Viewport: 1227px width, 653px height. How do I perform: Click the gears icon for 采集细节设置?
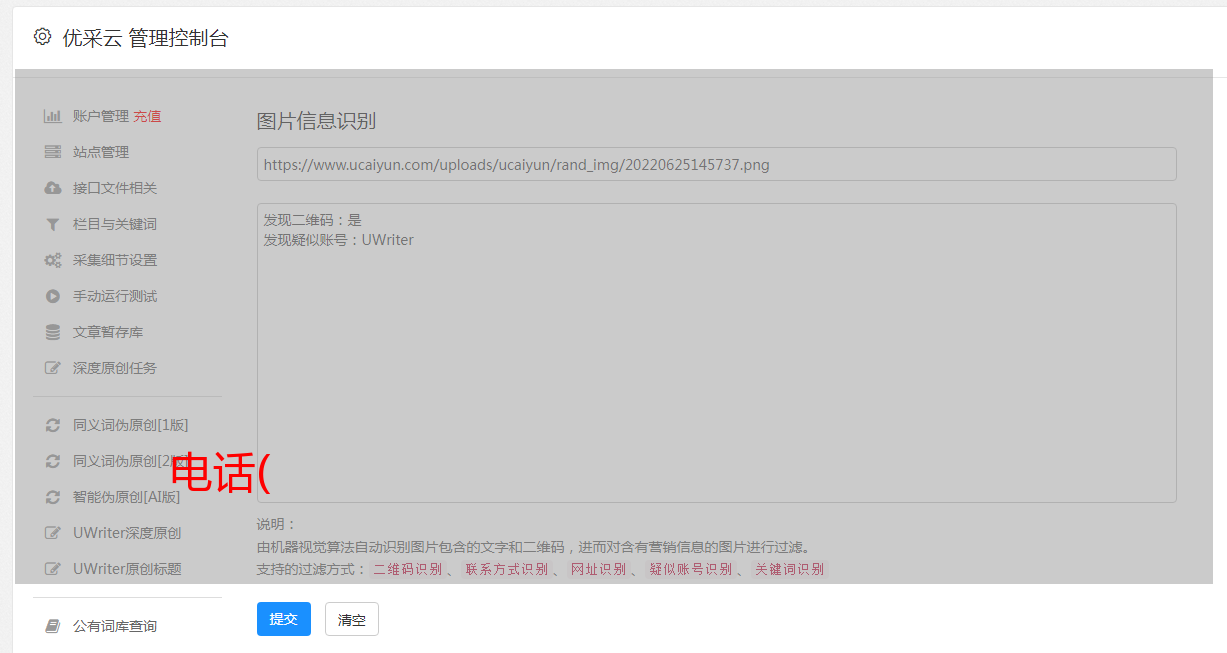[x=53, y=260]
